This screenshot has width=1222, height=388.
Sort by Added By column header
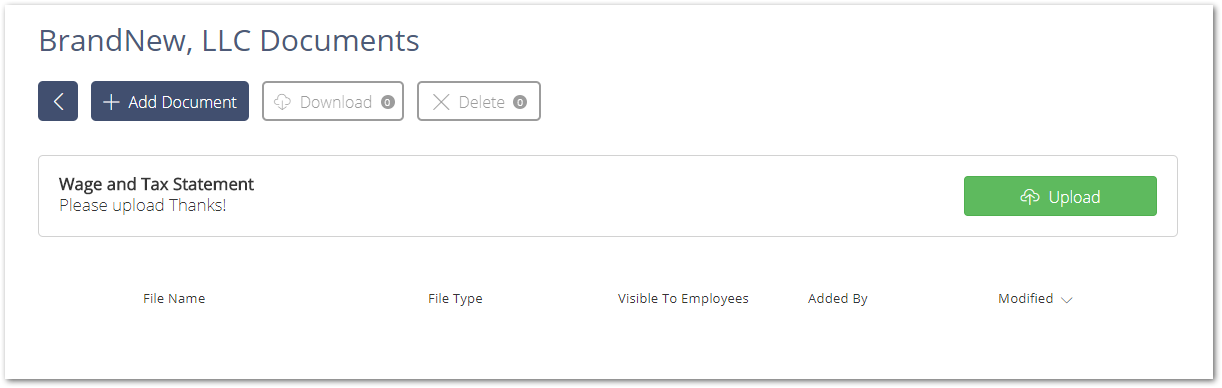(838, 298)
